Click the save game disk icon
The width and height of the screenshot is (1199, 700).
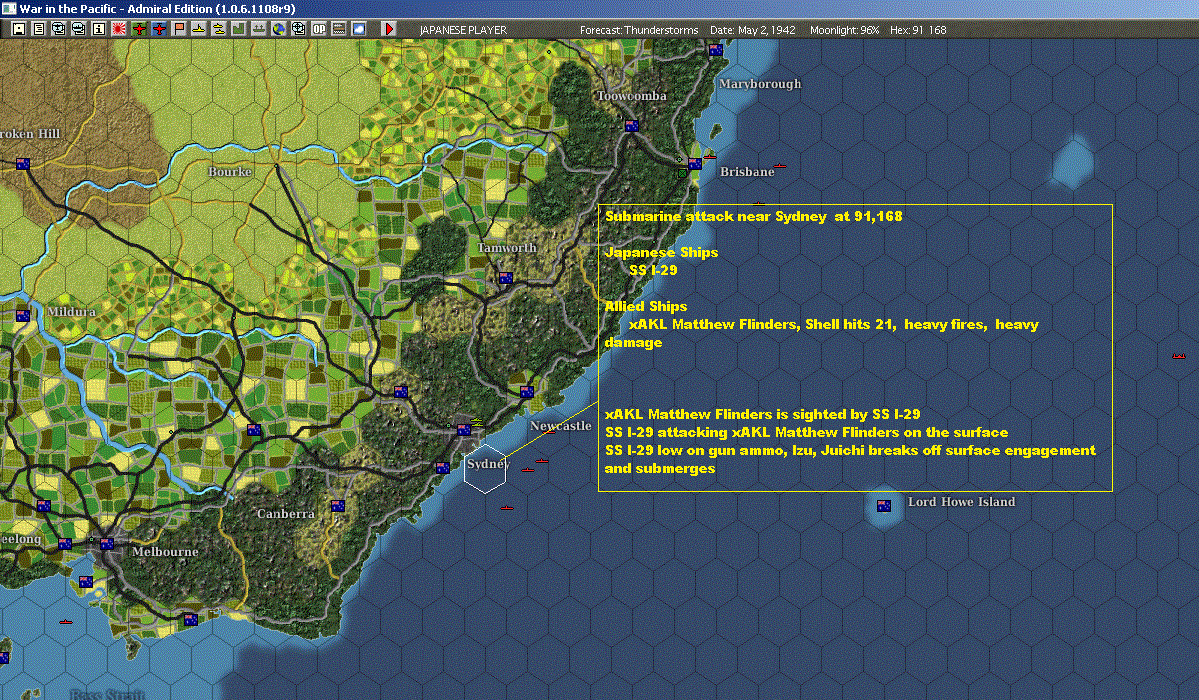tap(19, 29)
